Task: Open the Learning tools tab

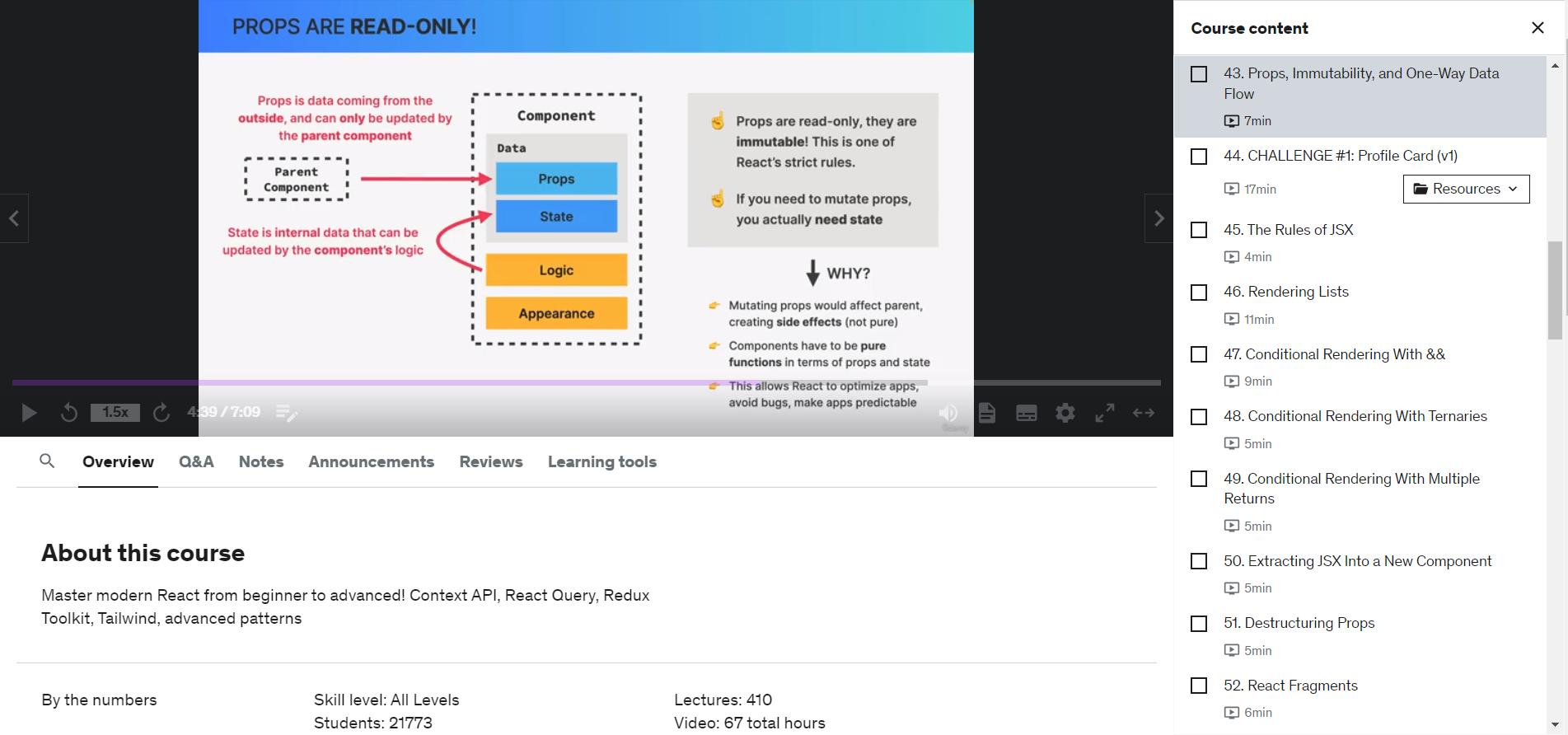Action: pos(601,462)
